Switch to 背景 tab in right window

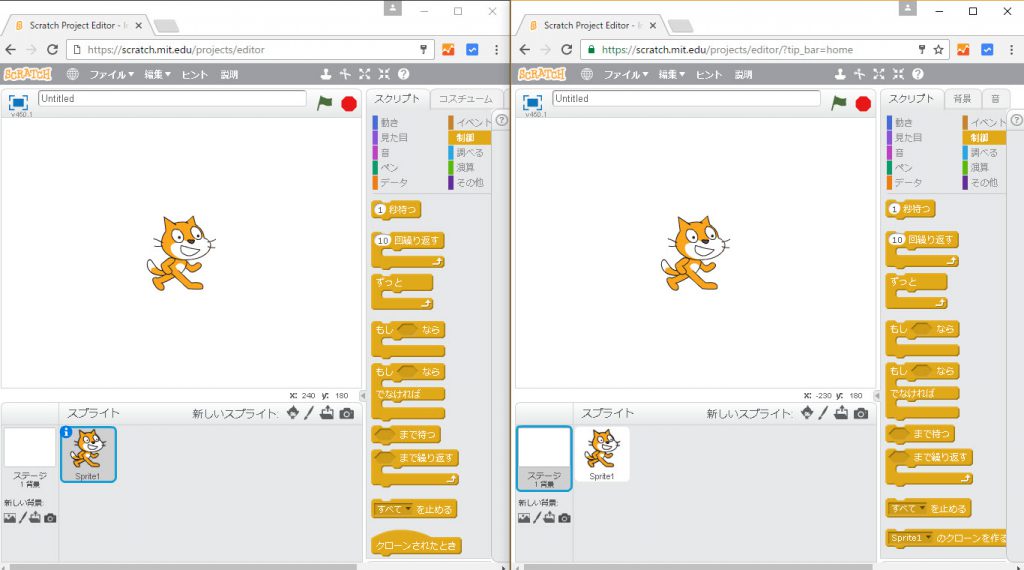[962, 99]
